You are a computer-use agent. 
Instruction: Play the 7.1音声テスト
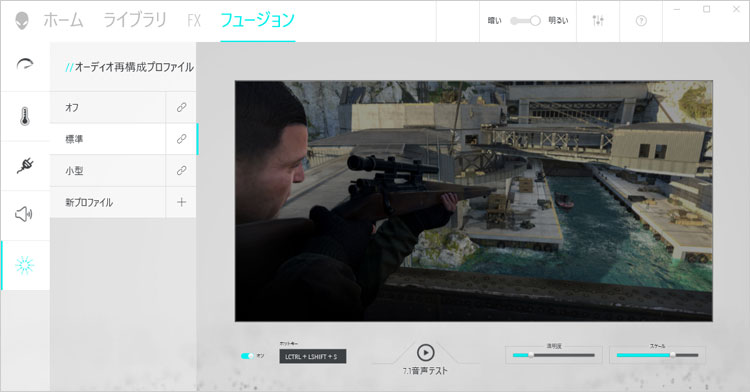425,353
